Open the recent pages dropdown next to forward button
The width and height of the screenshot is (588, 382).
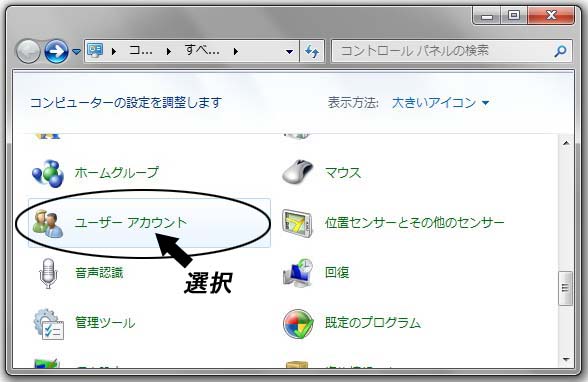pyautogui.click(x=76, y=52)
